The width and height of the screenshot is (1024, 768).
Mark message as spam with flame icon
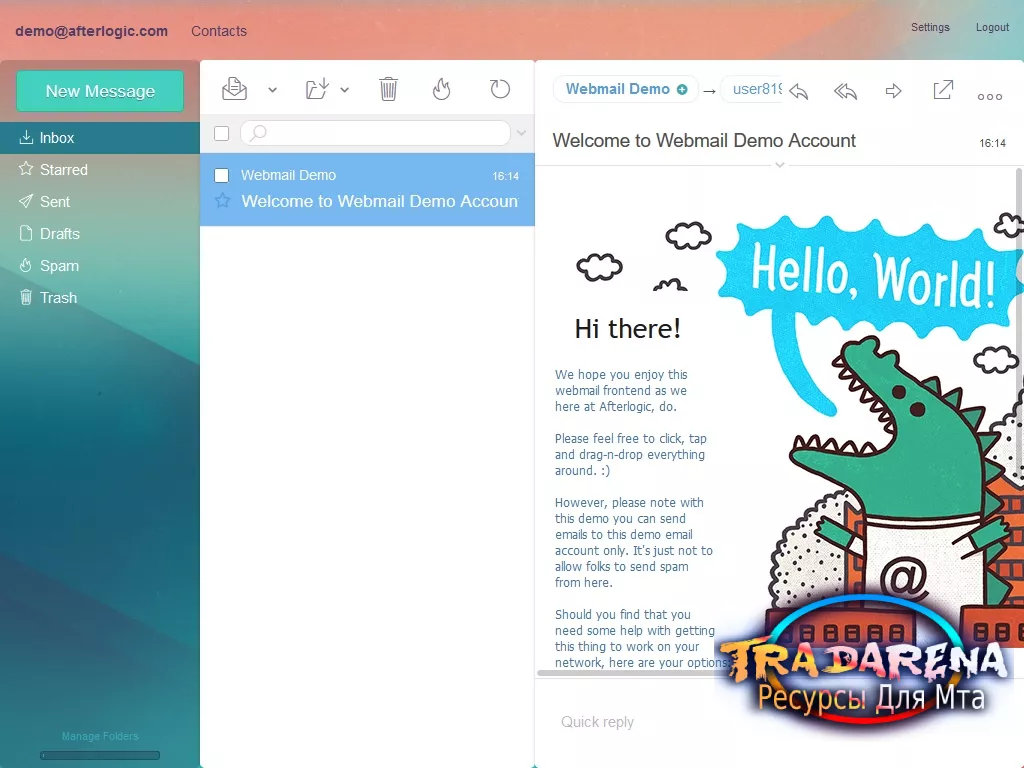[x=441, y=89]
